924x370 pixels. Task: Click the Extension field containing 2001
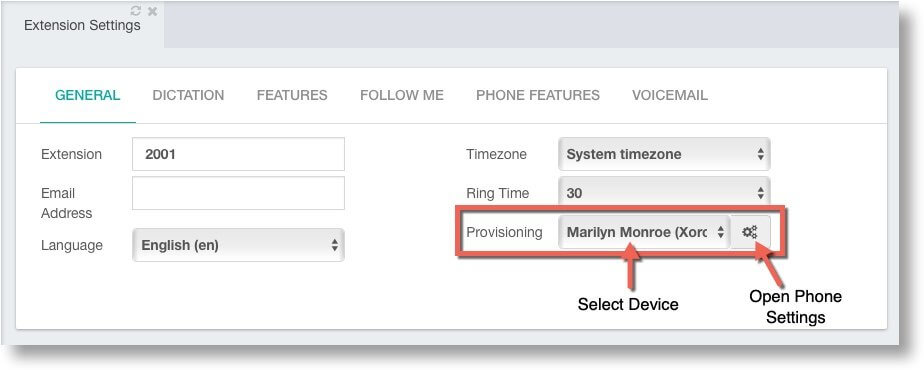[x=238, y=154]
